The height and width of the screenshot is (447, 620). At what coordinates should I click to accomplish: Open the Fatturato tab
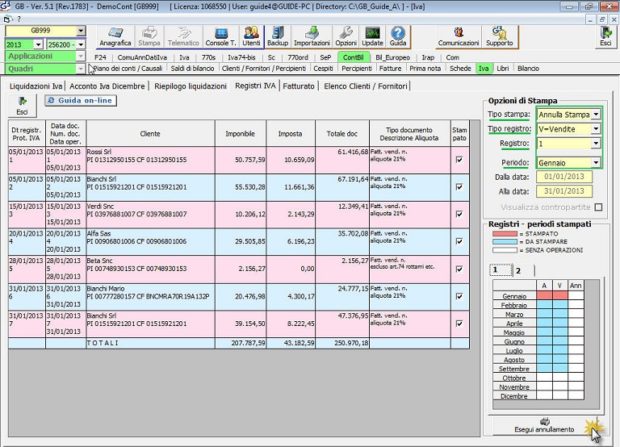(x=299, y=86)
